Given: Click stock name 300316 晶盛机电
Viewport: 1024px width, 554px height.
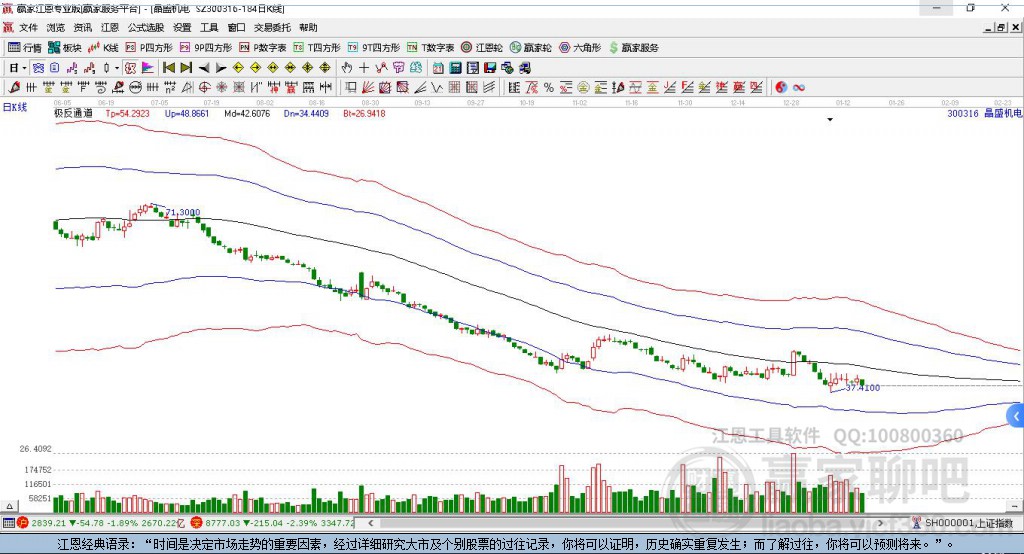Looking at the screenshot, I should click(985, 114).
